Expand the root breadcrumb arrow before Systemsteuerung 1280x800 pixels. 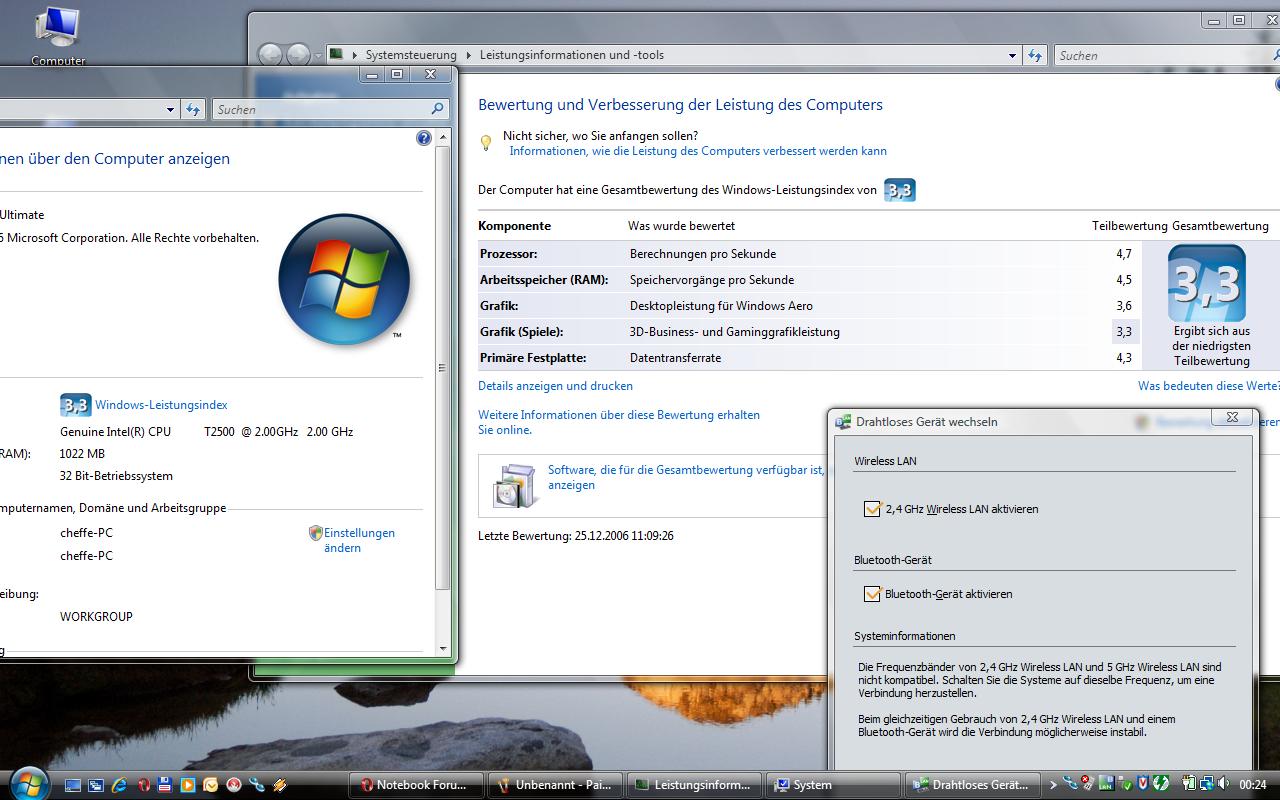pos(355,55)
